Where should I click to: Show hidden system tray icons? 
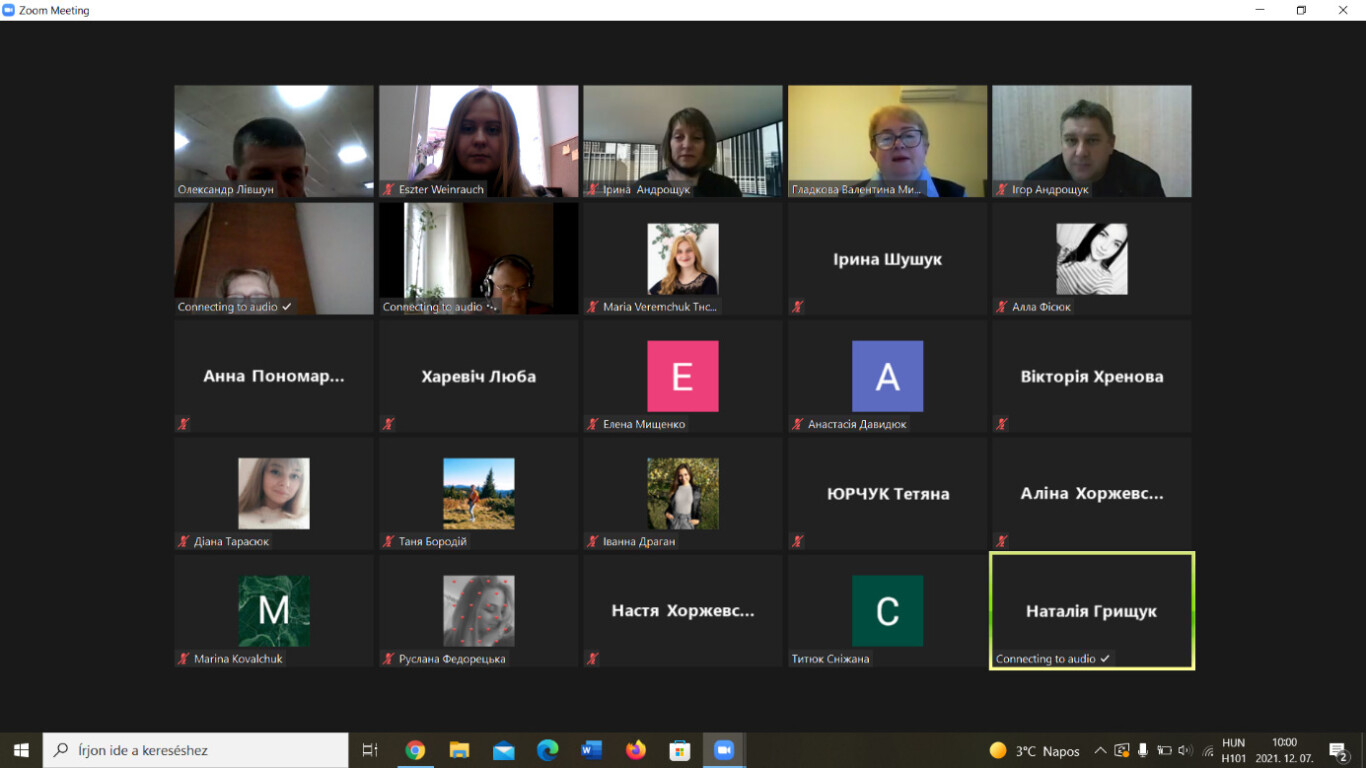pos(1100,750)
